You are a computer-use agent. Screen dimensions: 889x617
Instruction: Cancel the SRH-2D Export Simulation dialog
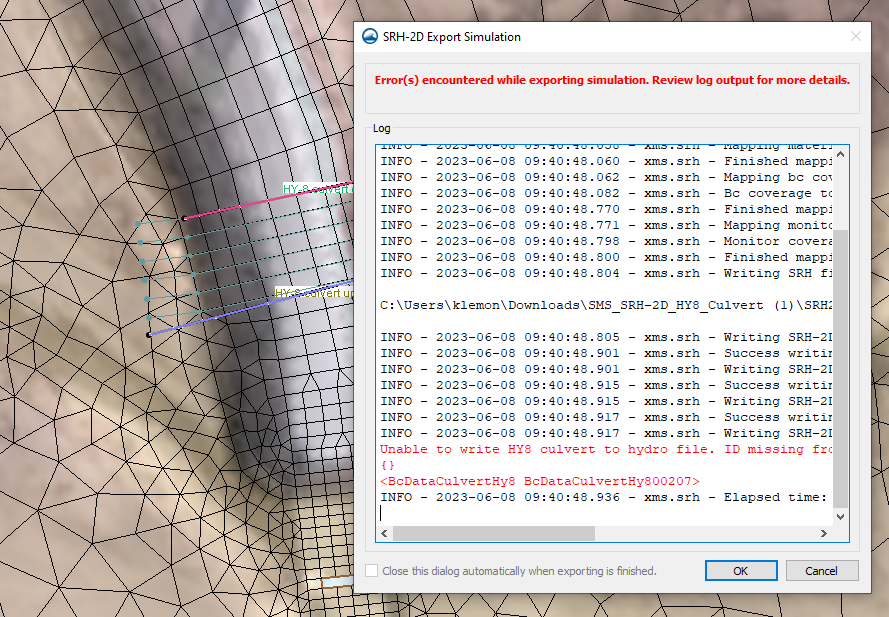(821, 570)
